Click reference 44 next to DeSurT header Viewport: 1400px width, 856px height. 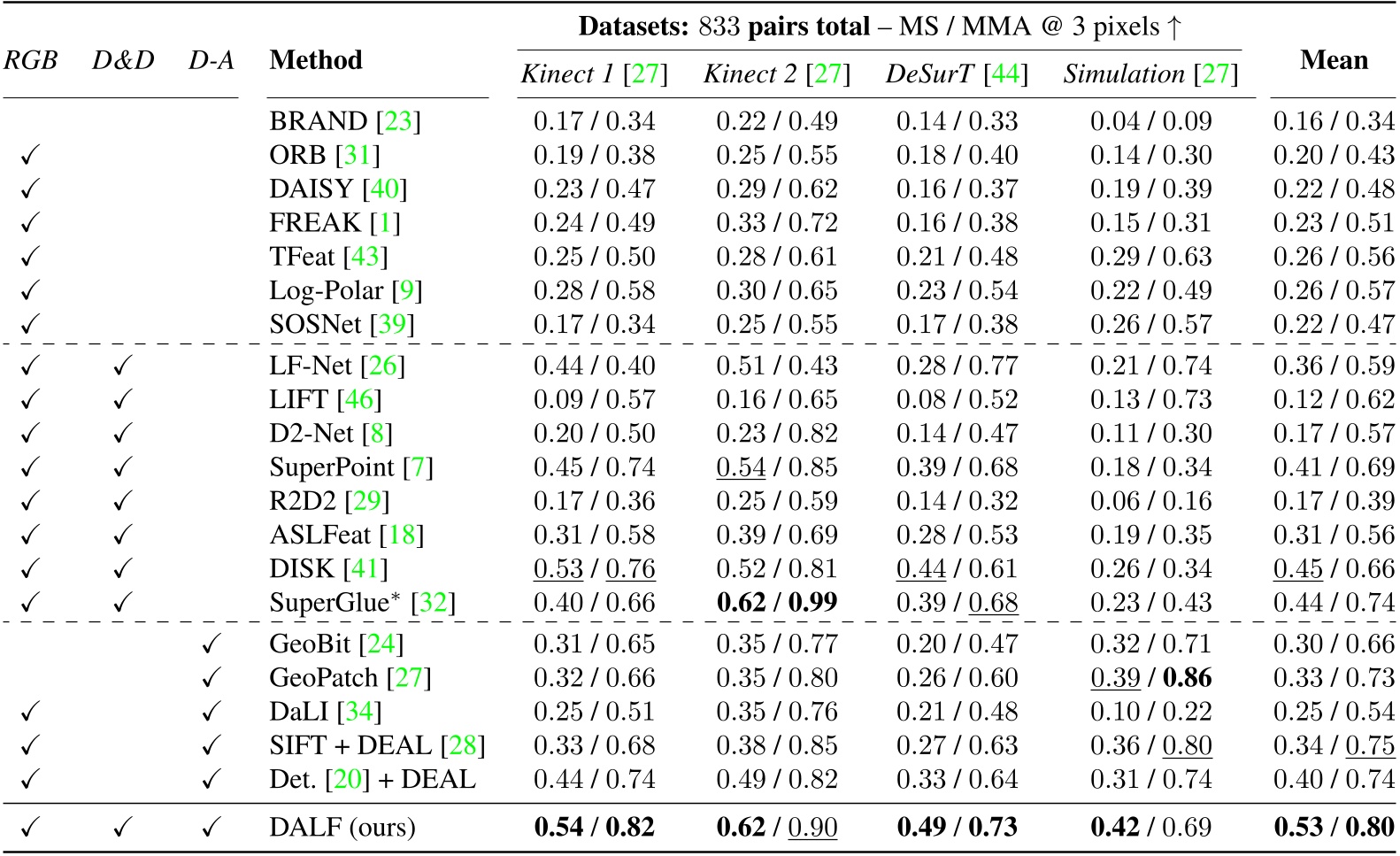1006,74
